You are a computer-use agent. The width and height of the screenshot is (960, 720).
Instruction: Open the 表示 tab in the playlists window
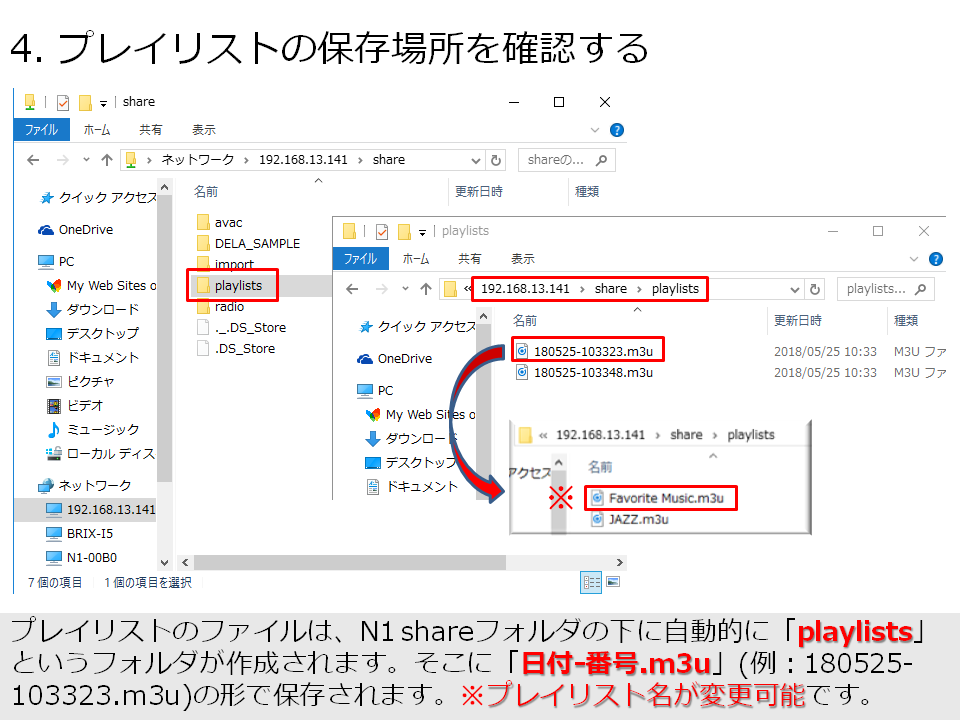pos(522,259)
